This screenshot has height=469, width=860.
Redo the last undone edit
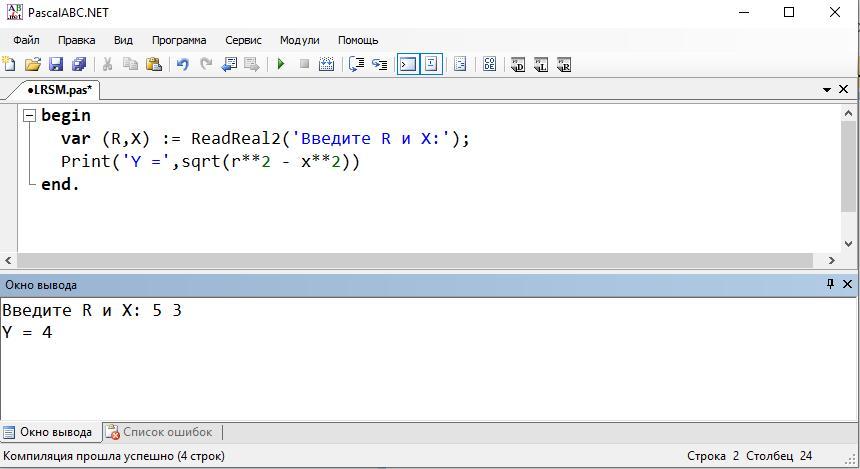tap(206, 64)
